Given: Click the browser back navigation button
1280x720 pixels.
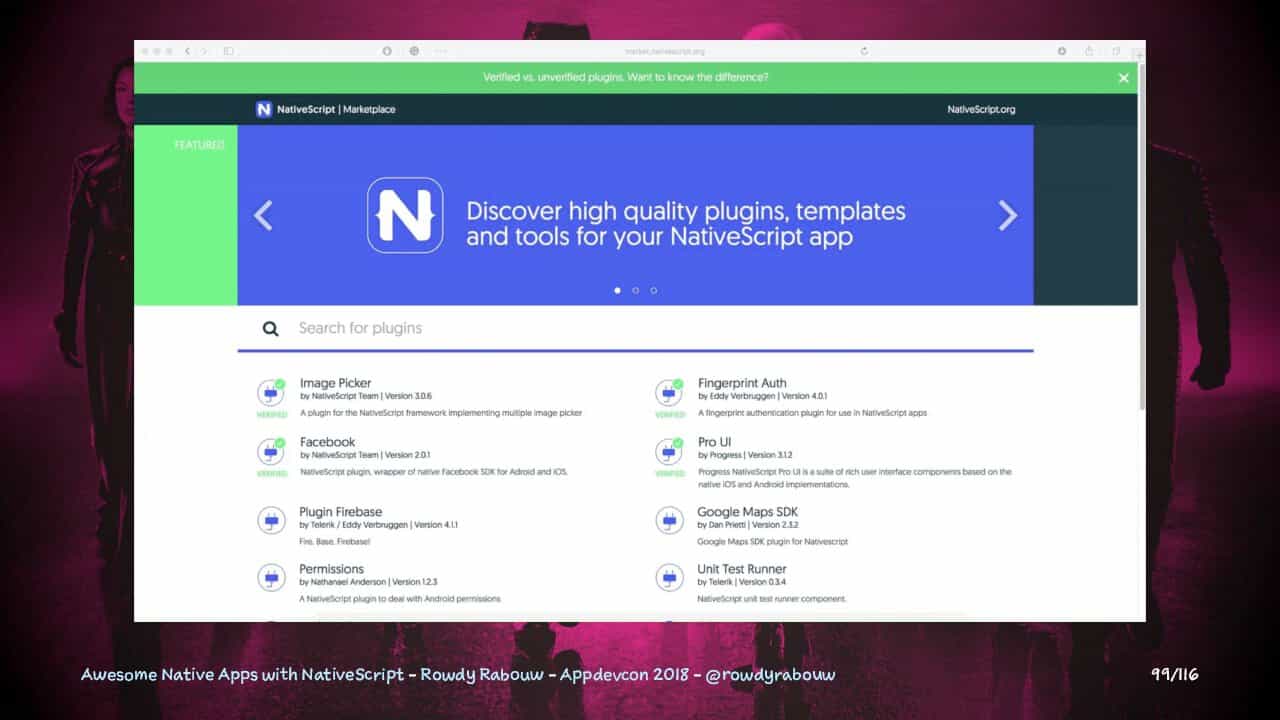Looking at the screenshot, I should (x=187, y=51).
